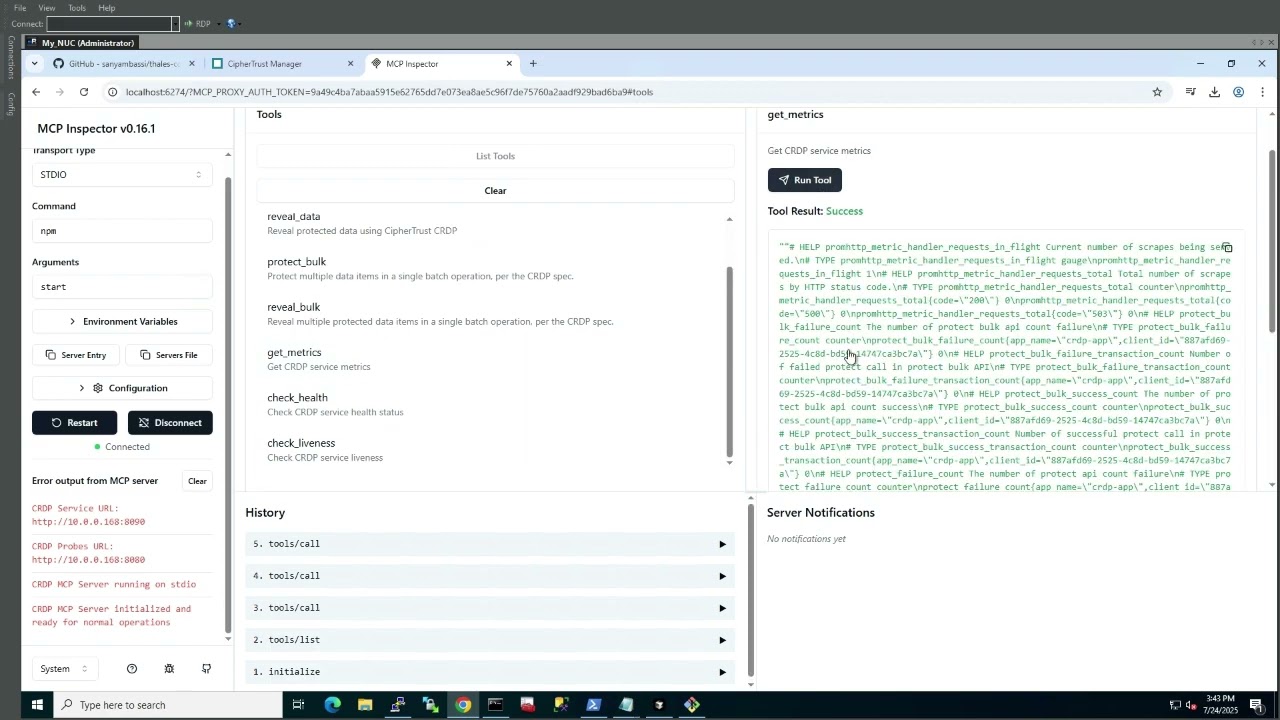Open the media control icon in Chrome toolbar
The image size is (1280, 720).
pyautogui.click(x=1190, y=92)
